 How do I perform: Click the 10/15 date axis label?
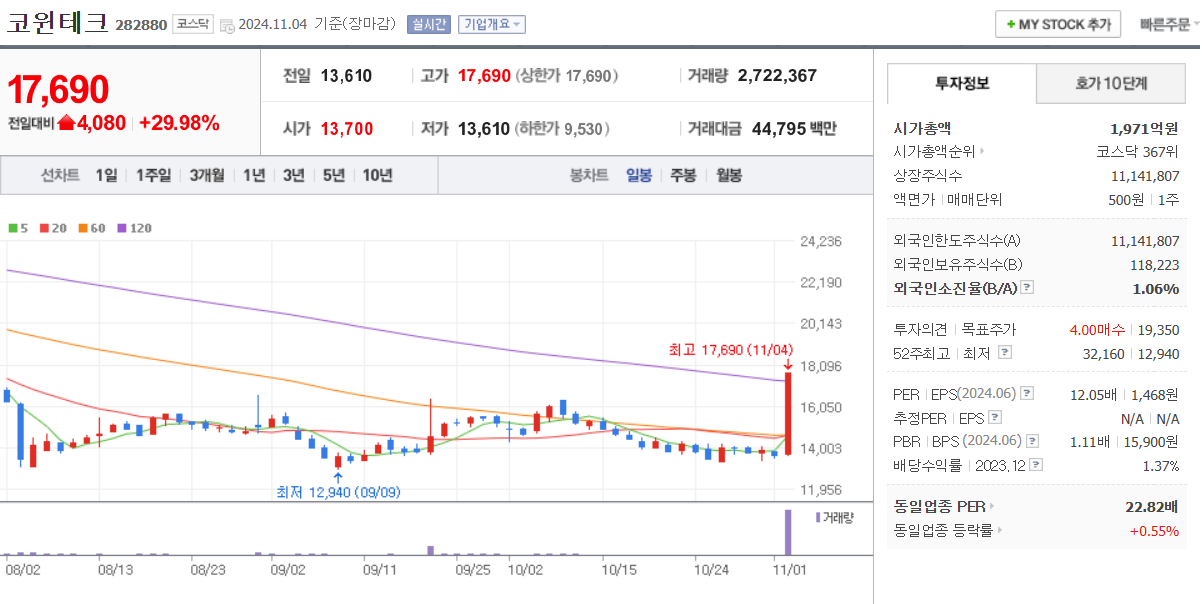click(619, 569)
